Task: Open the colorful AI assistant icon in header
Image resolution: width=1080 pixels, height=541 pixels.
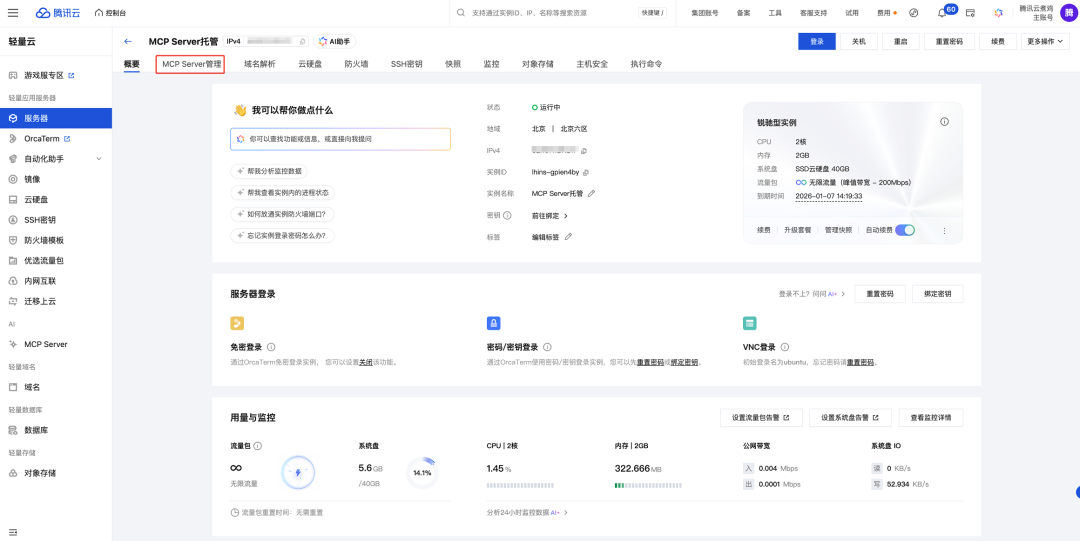Action: click(998, 13)
